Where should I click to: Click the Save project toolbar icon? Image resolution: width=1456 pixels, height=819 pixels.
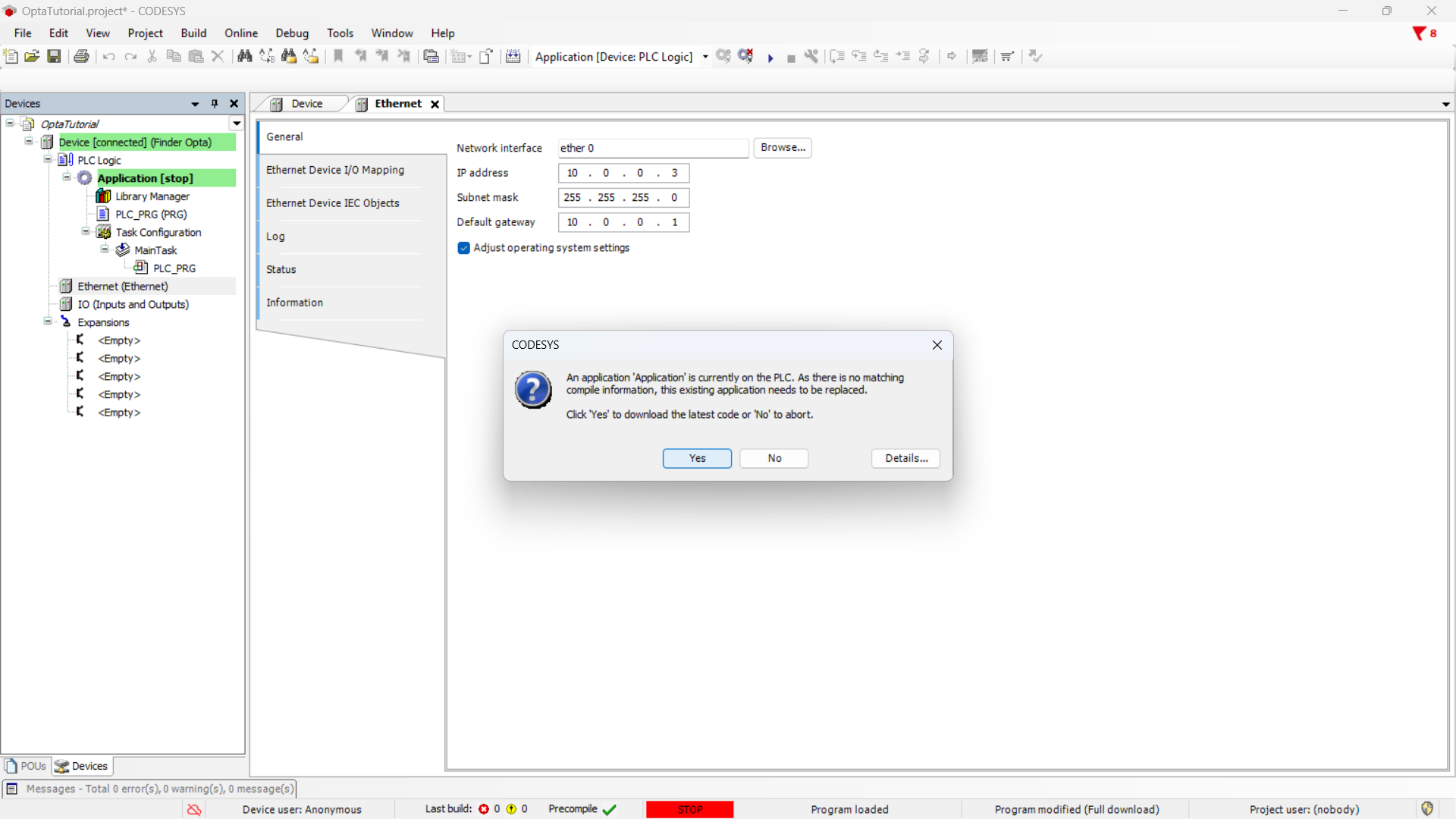point(54,56)
